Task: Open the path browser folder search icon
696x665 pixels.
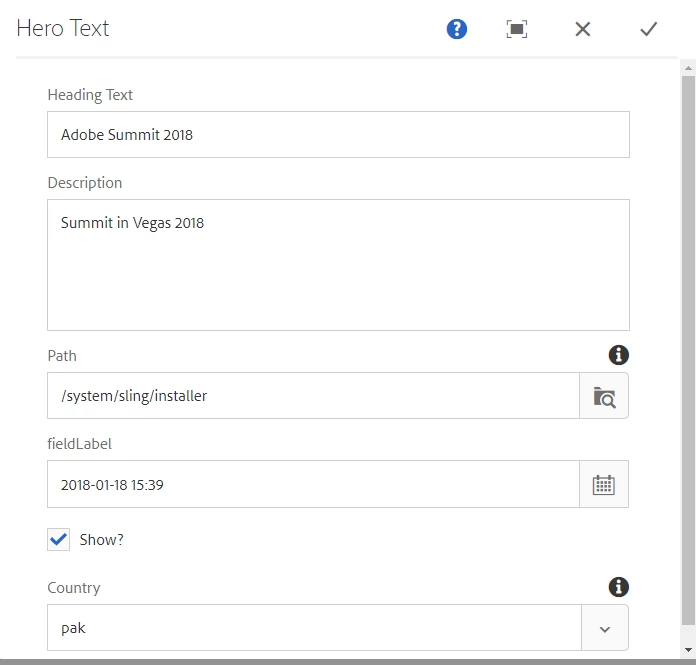Action: (x=604, y=396)
